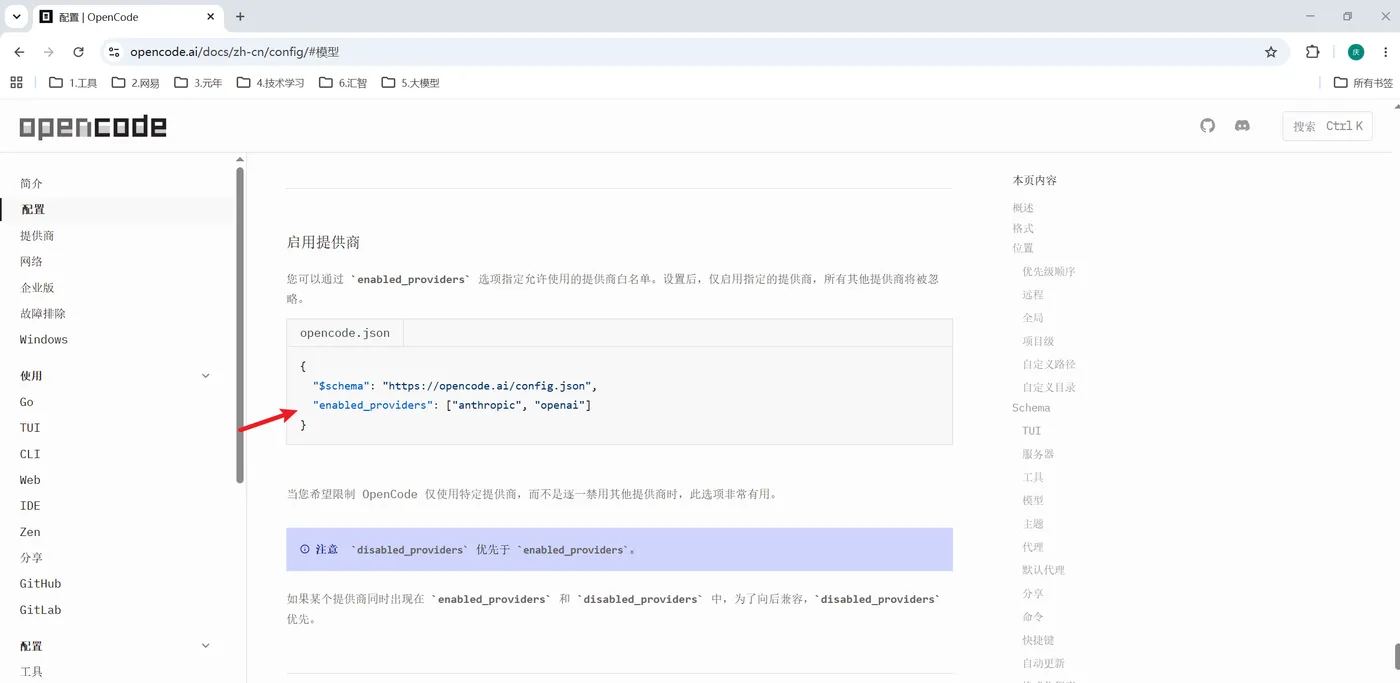Image resolution: width=1400 pixels, height=683 pixels.
Task: Open Windows in the sidebar
Action: click(44, 340)
